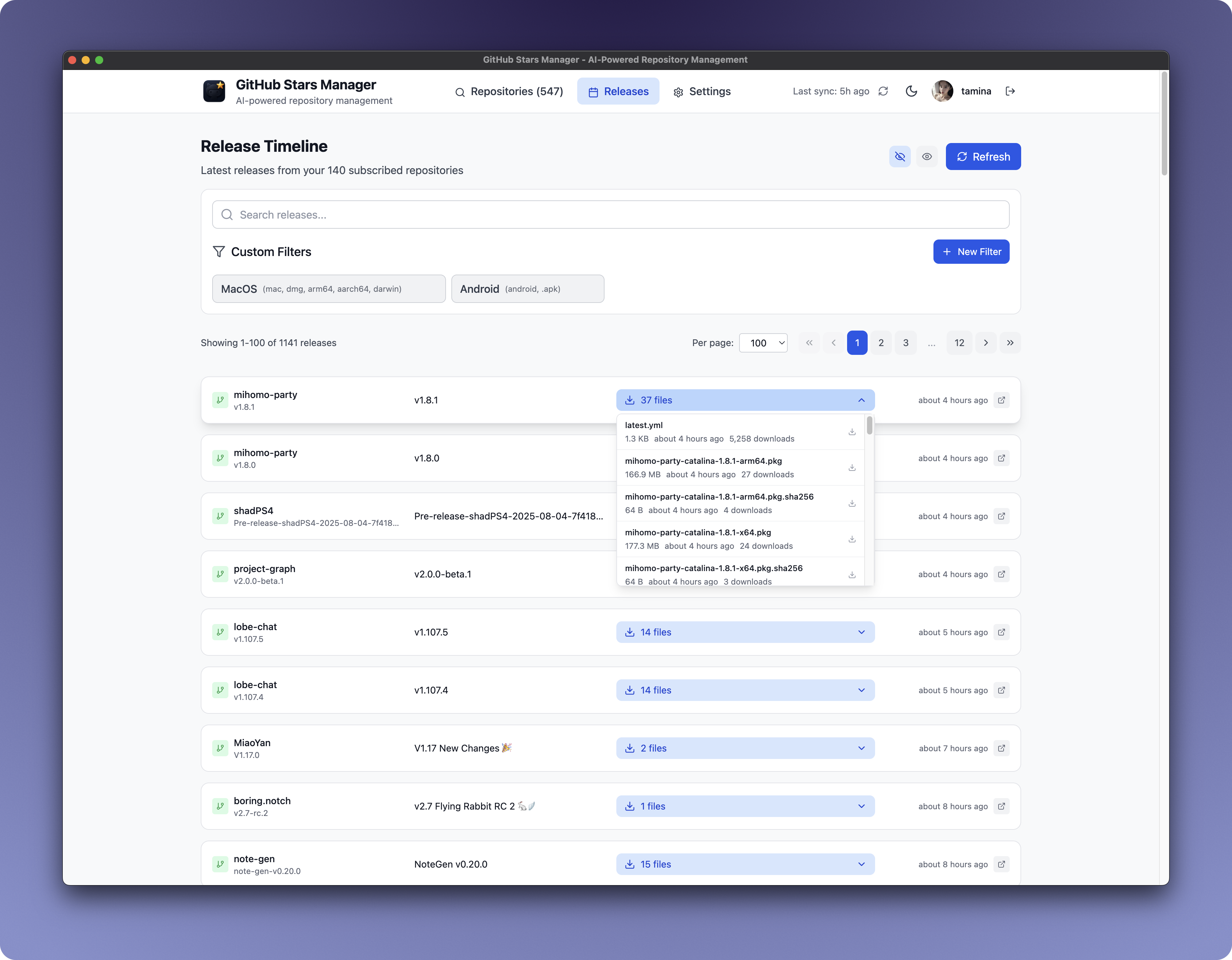The width and height of the screenshot is (1232, 960).
Task: Expand 1 files for boring.notch
Action: (x=745, y=807)
